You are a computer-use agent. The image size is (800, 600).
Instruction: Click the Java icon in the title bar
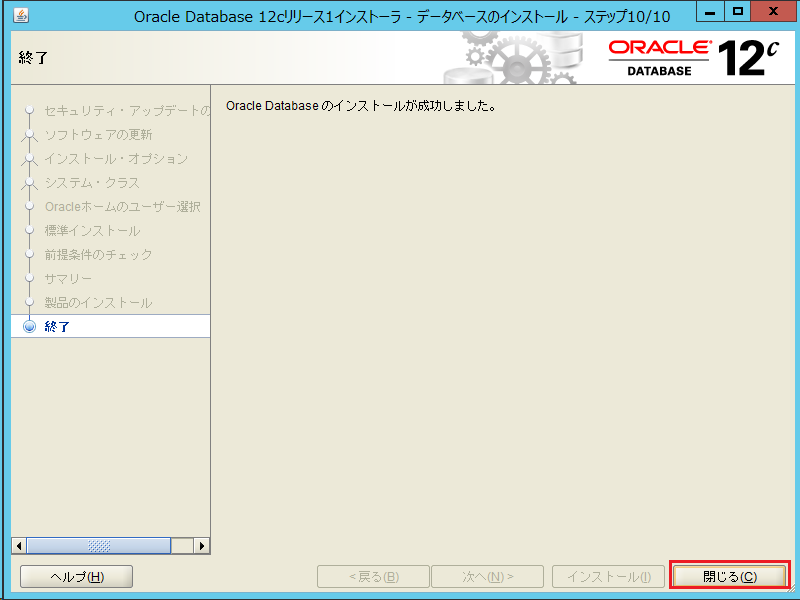[x=21, y=16]
